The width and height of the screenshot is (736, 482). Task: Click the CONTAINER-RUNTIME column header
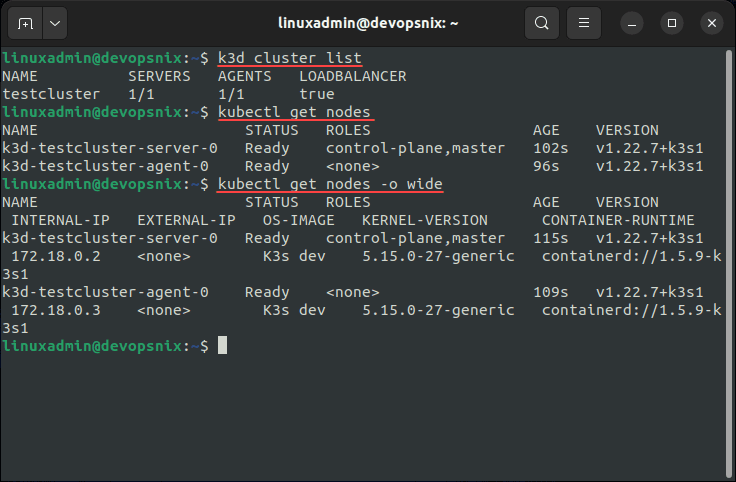[x=617, y=220]
